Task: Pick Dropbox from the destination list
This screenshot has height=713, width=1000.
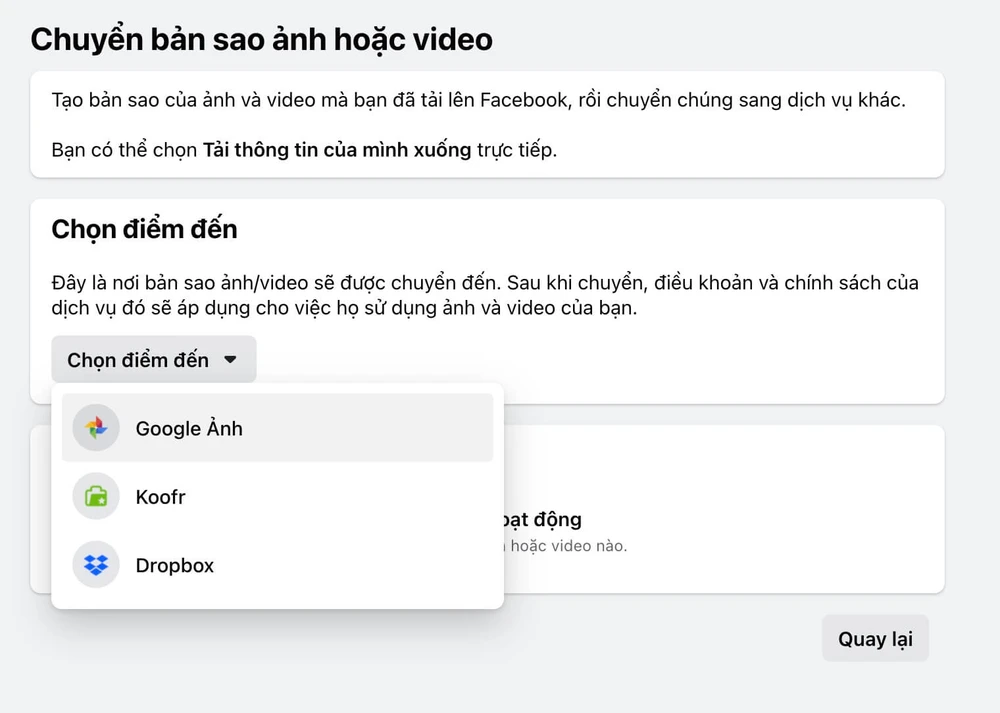Action: pyautogui.click(x=175, y=565)
